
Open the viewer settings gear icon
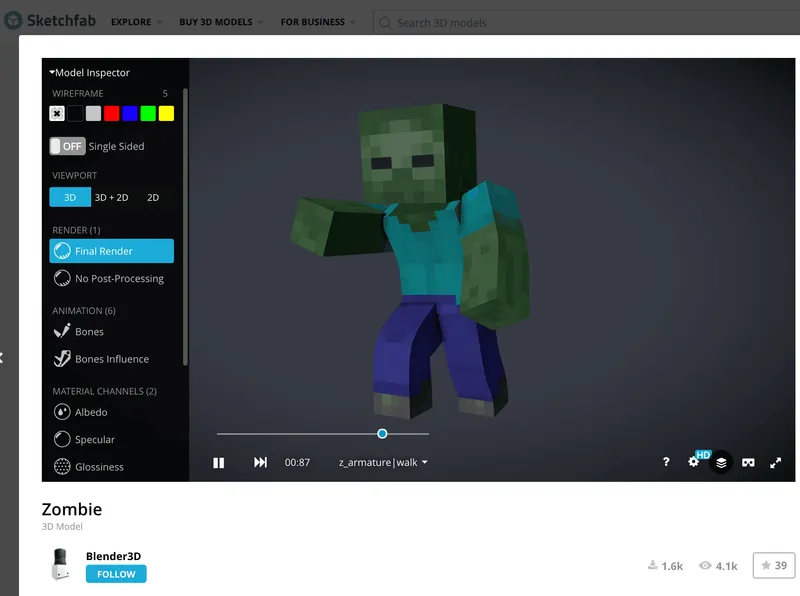pyautogui.click(x=693, y=462)
